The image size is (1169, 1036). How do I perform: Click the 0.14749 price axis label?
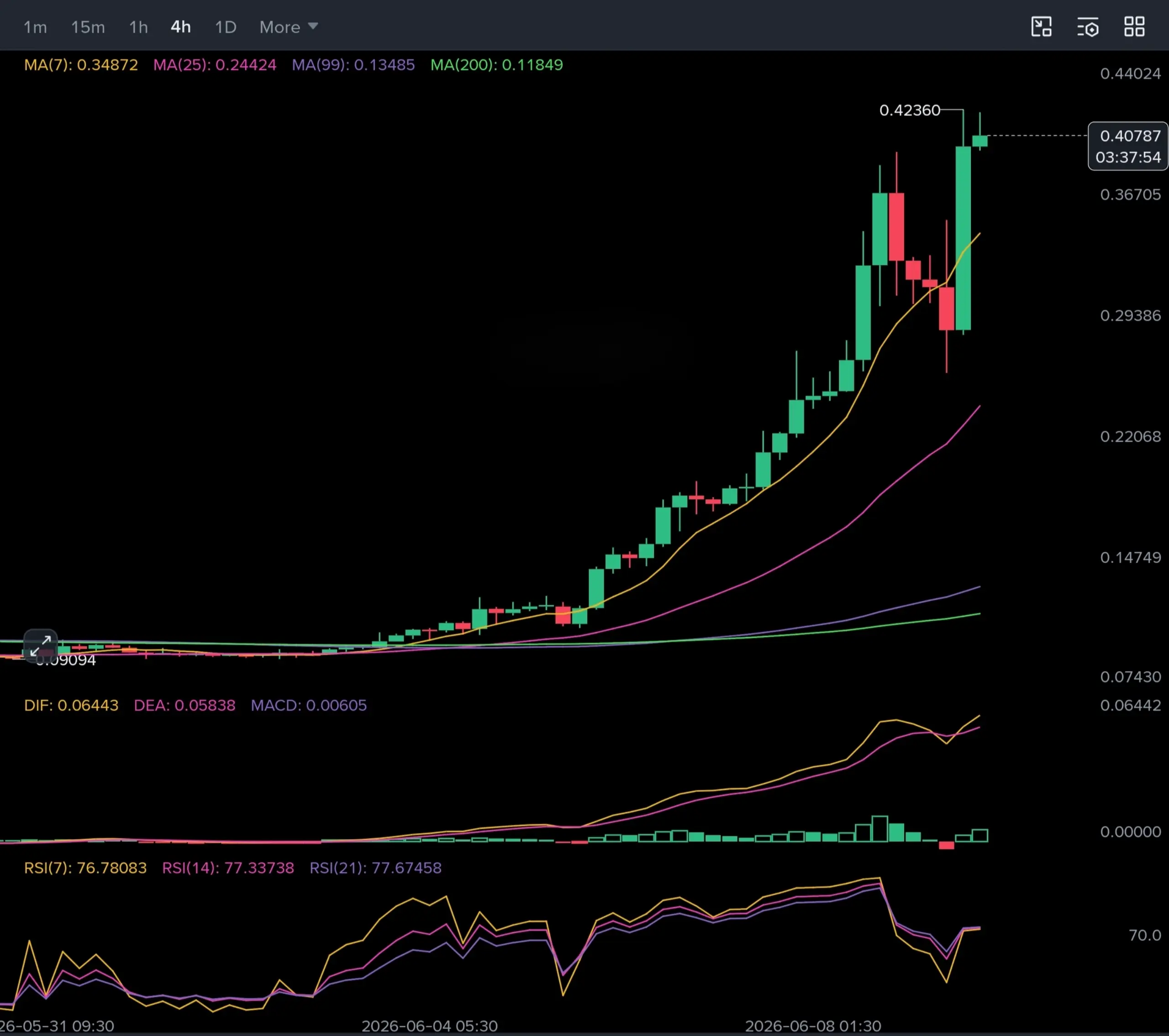[1130, 557]
